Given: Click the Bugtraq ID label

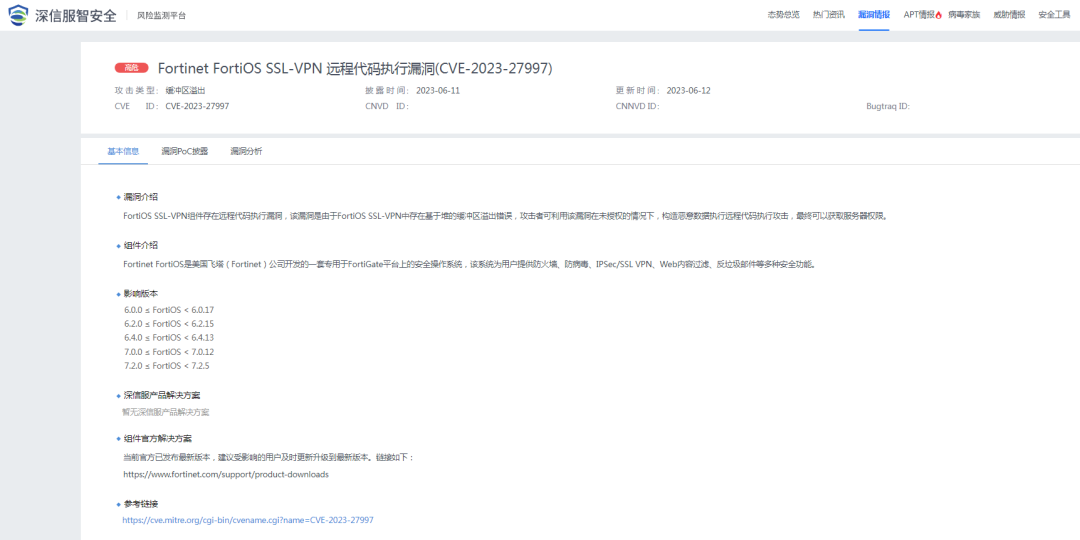Looking at the screenshot, I should click(889, 106).
